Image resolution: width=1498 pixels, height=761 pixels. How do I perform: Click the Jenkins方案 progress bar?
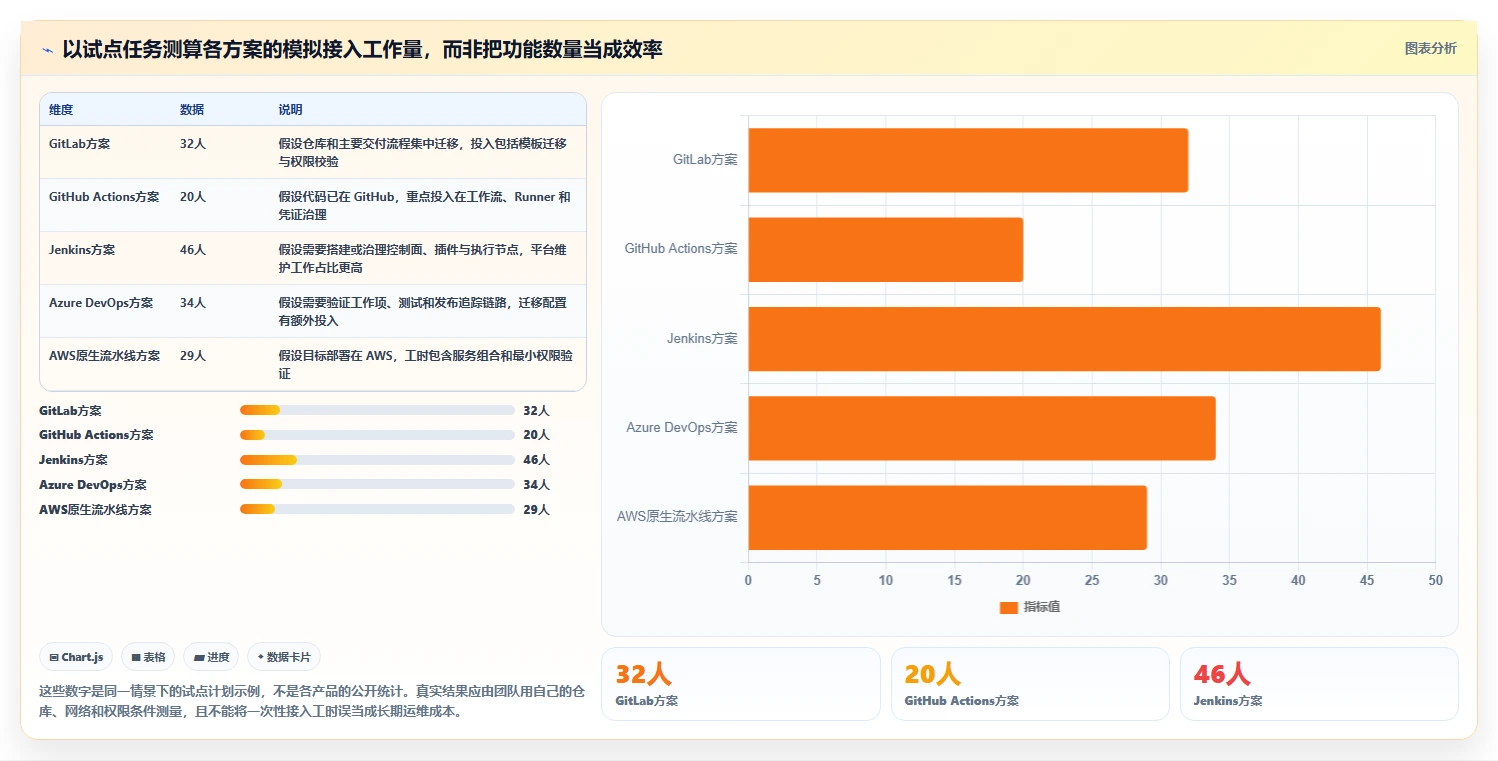coord(377,460)
